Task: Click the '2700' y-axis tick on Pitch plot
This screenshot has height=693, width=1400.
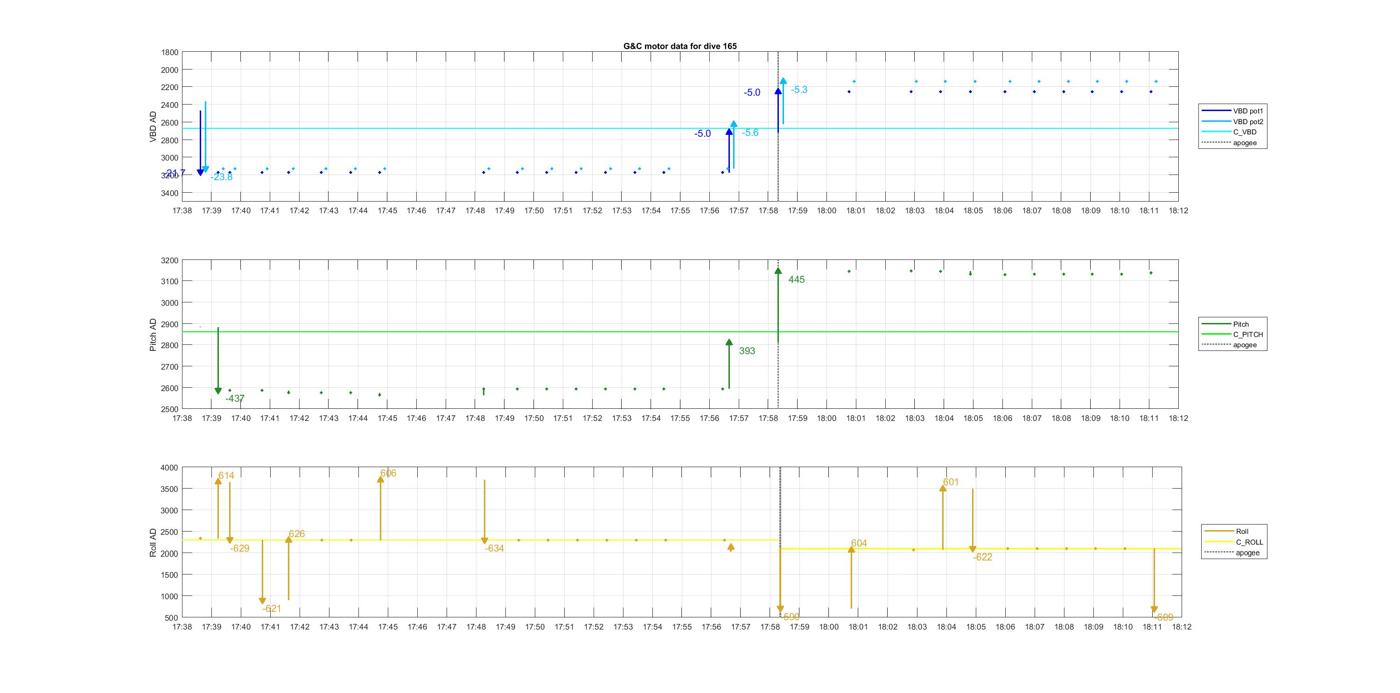Action: pos(169,367)
